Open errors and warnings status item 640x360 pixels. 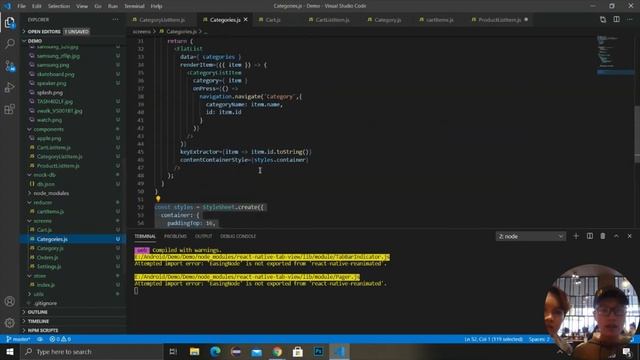60,339
